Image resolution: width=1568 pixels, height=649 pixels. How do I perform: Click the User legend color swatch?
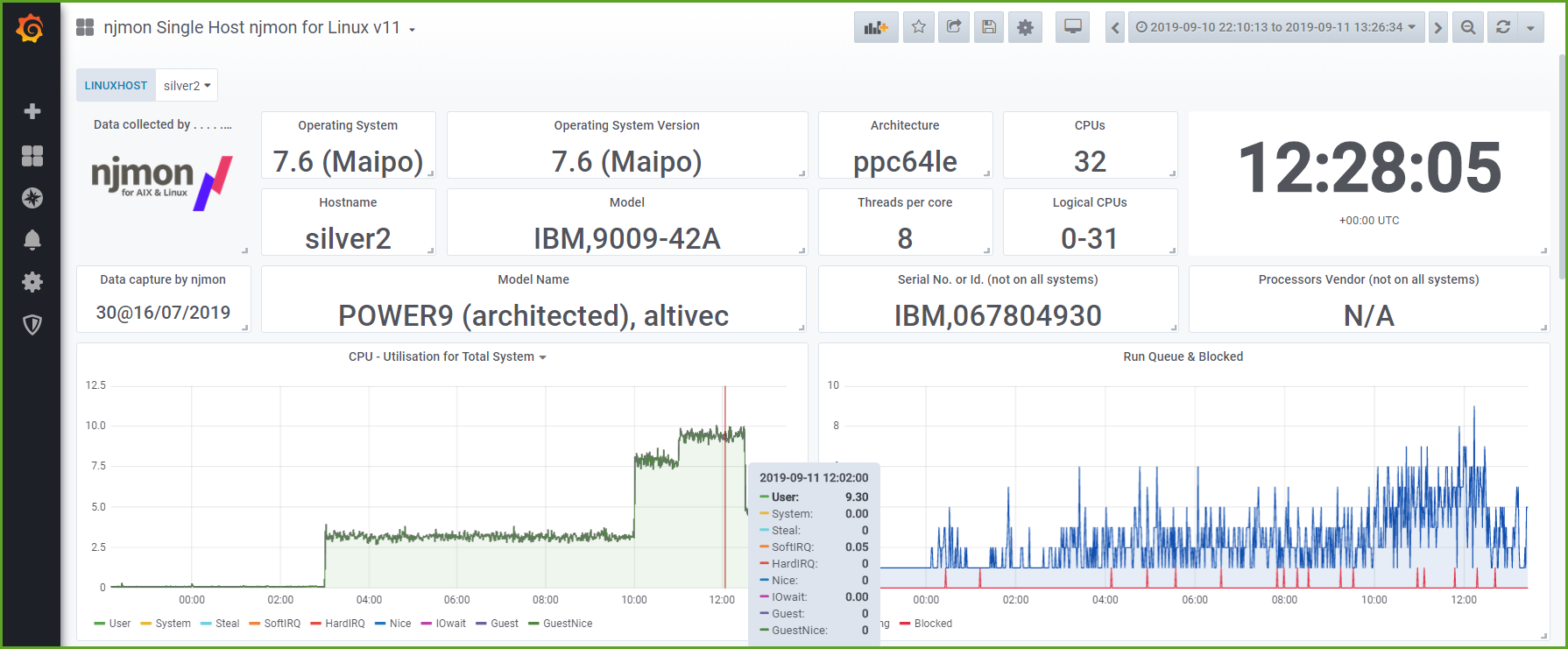[100, 624]
